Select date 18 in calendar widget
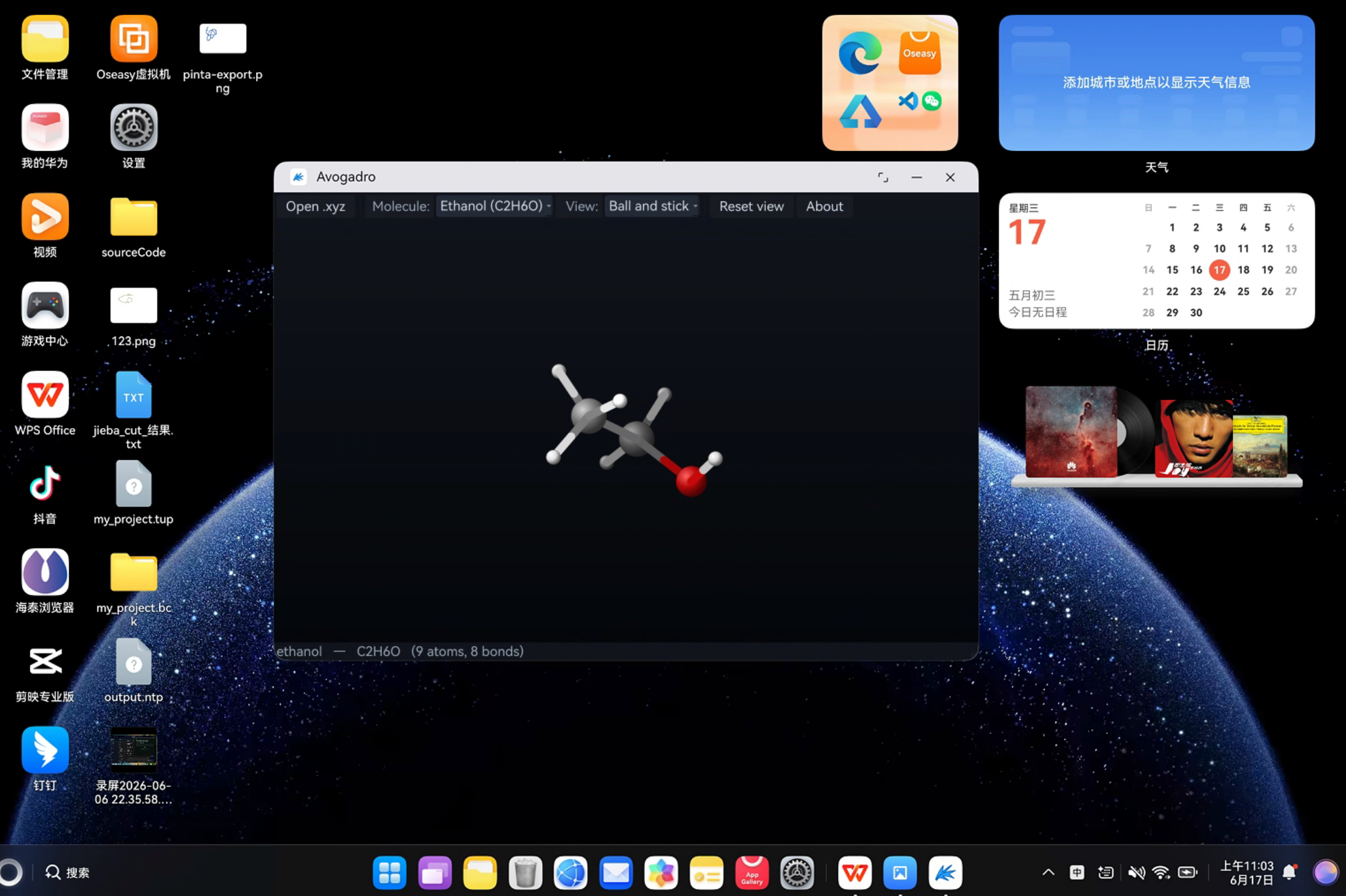1346x896 pixels. tap(1243, 270)
